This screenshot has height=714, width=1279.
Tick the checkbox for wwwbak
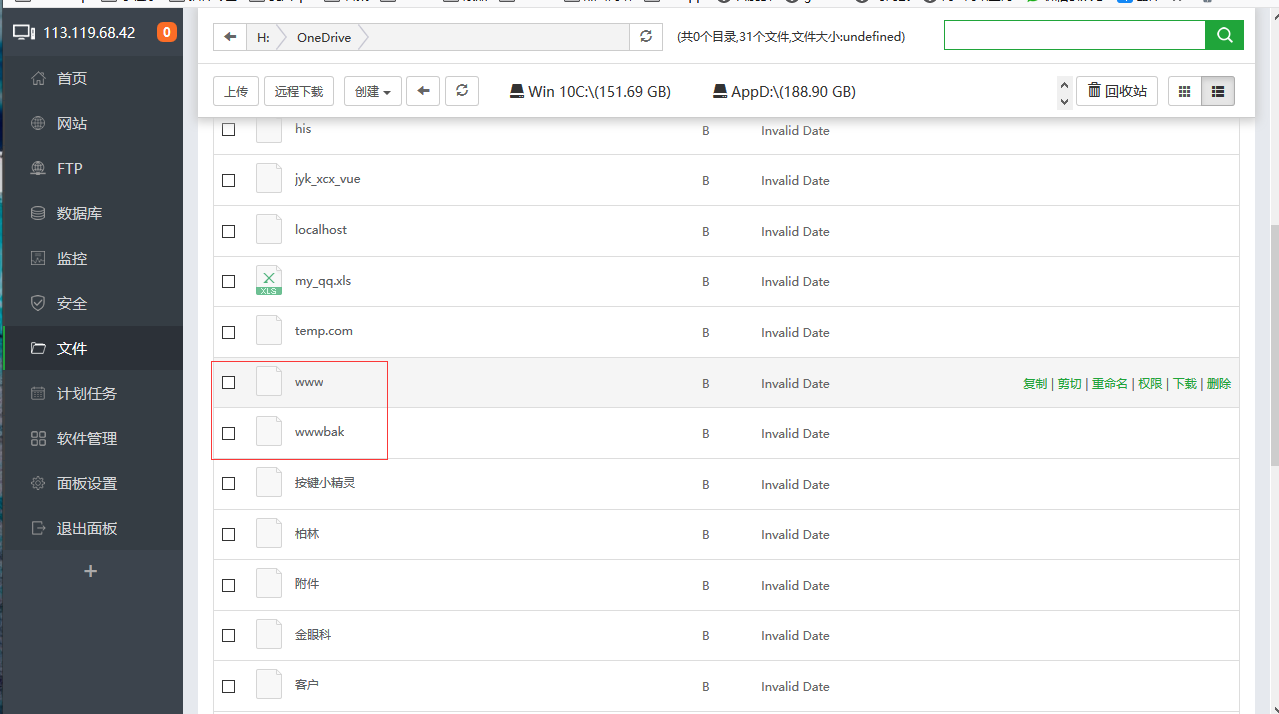(228, 433)
